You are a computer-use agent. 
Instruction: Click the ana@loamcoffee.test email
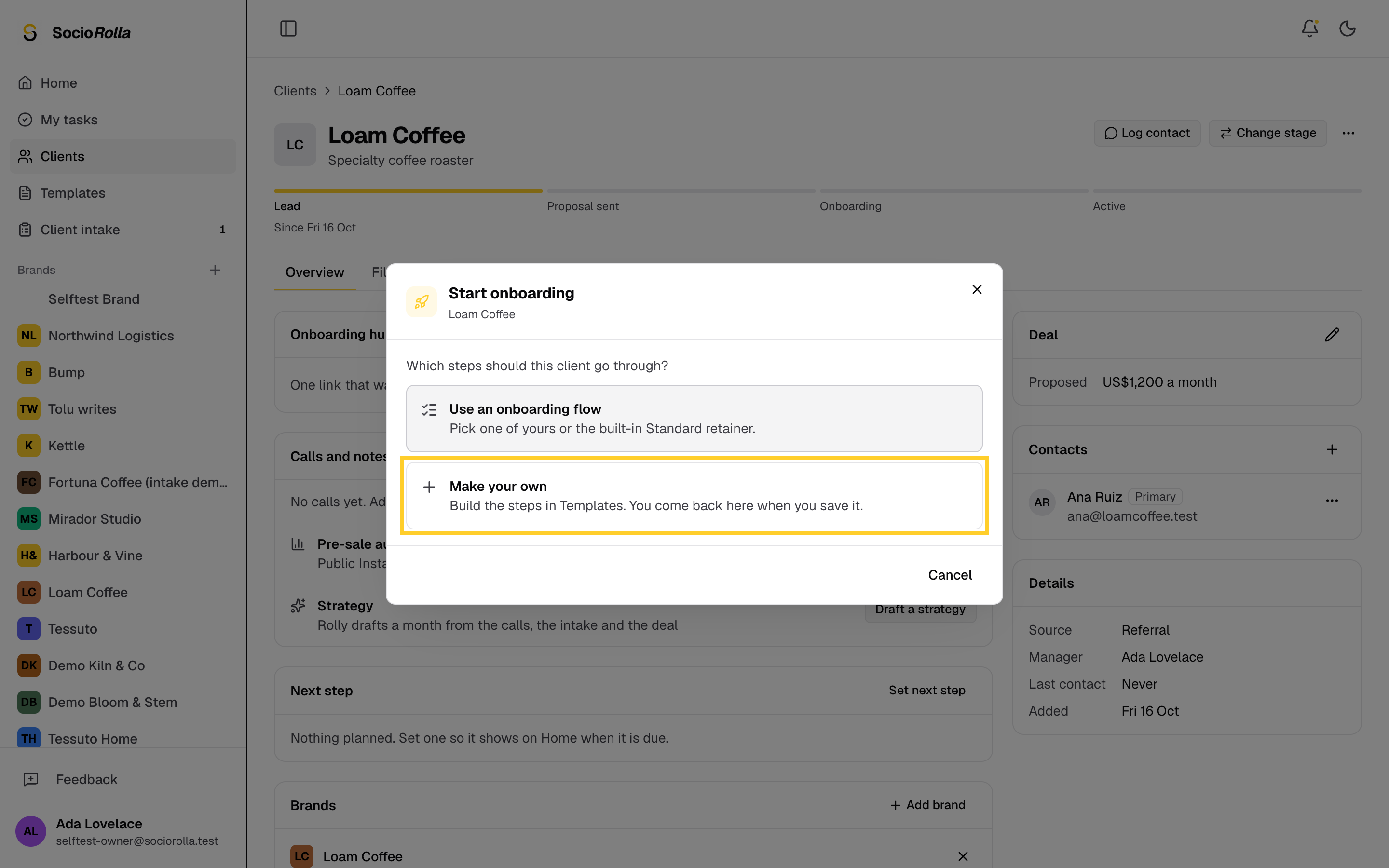point(1132,516)
